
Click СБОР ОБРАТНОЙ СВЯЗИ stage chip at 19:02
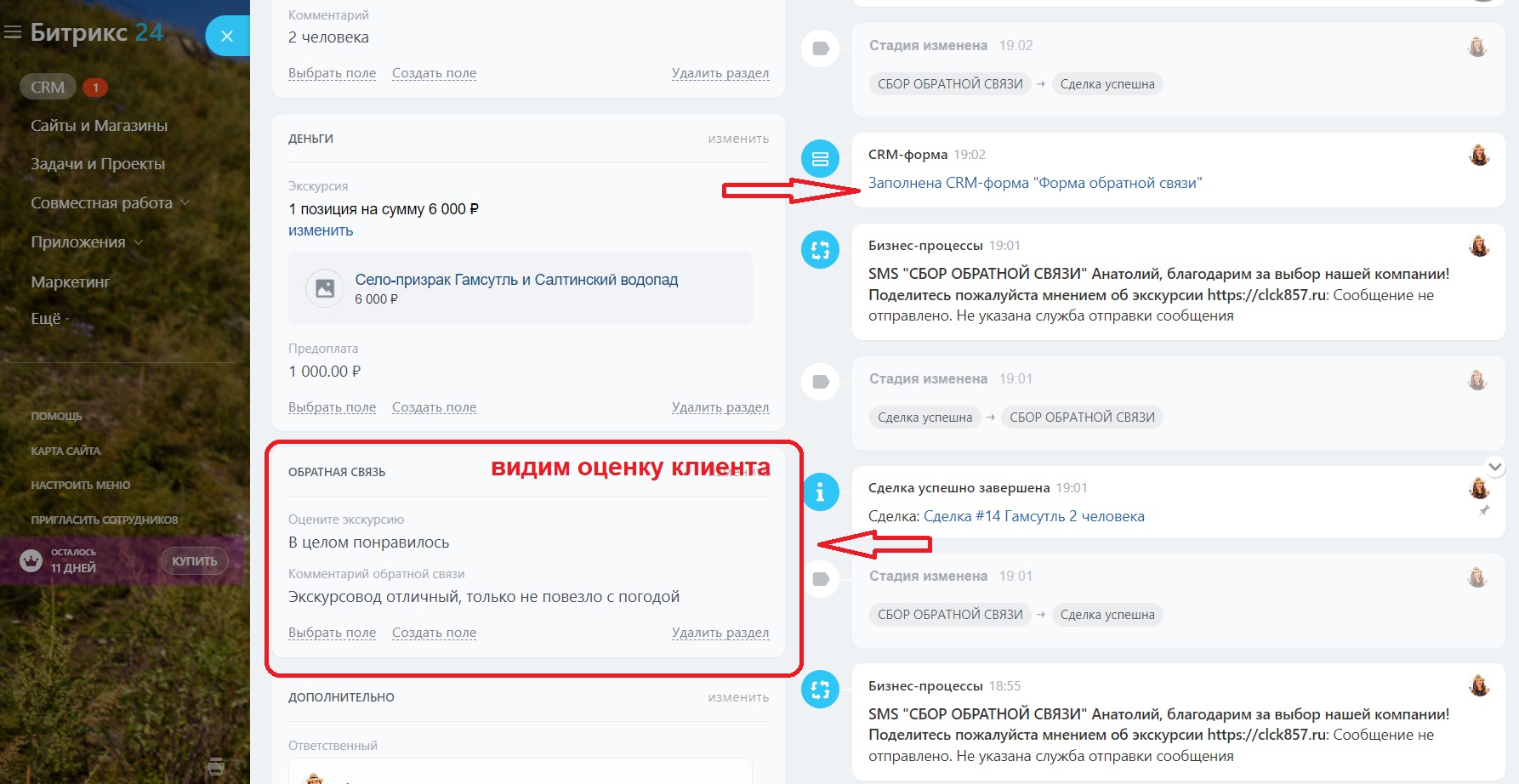[x=950, y=84]
